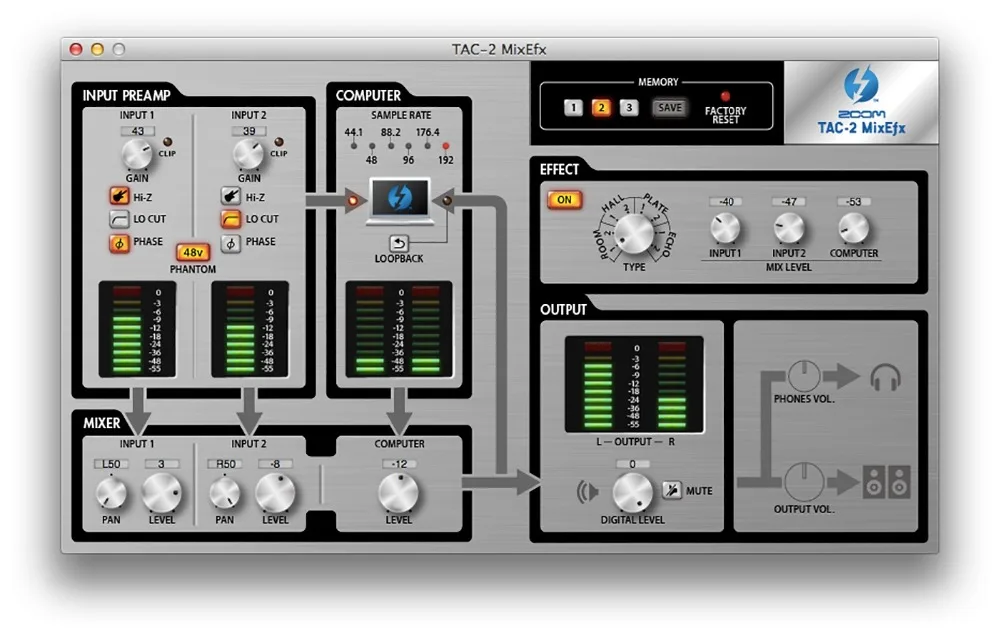Click mixer Input 2 pan value R50

click(225, 464)
